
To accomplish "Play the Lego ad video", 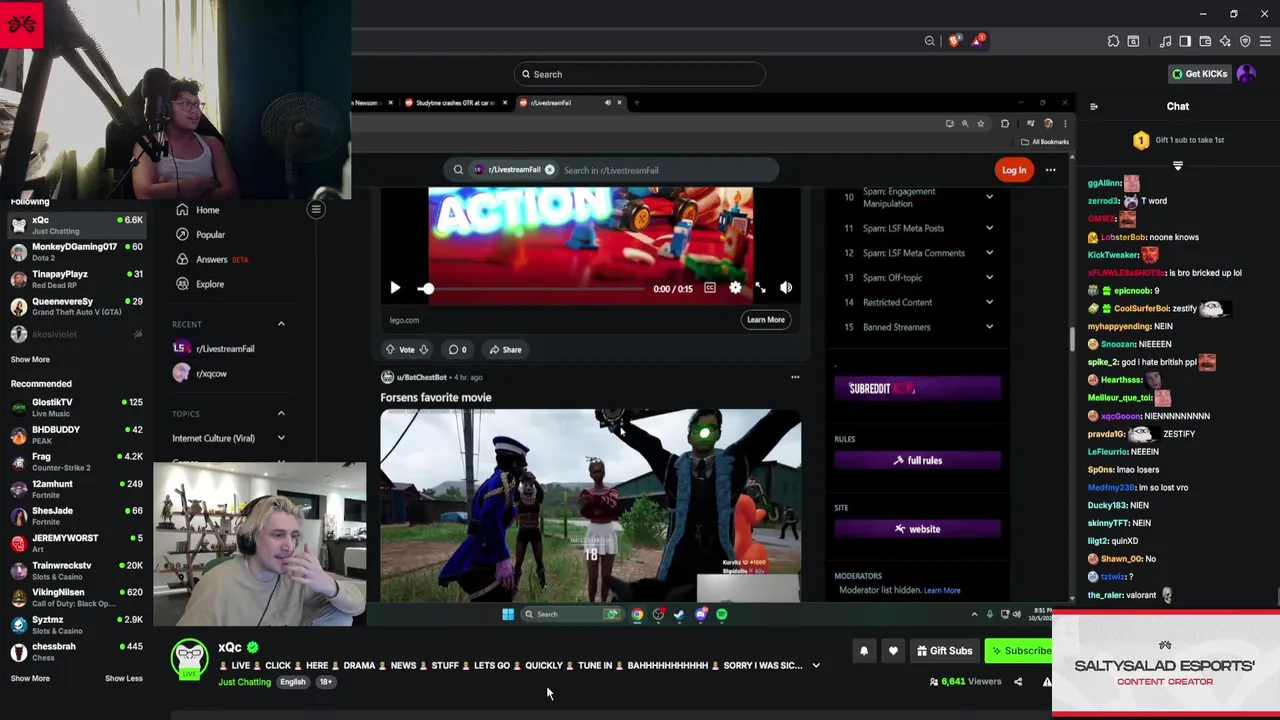I will 395,288.
